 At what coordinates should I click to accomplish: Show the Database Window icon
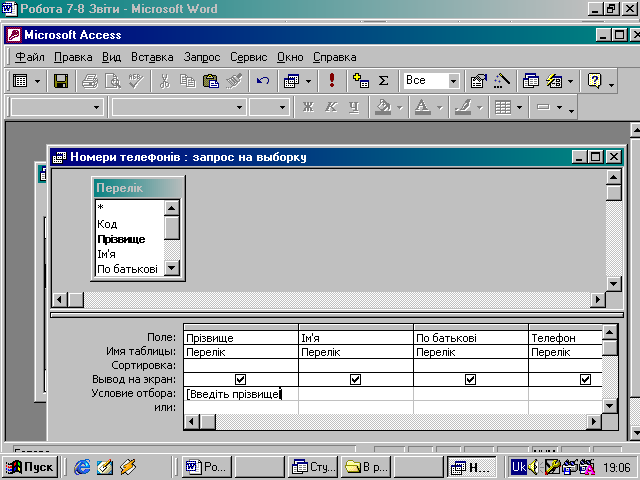point(531,80)
